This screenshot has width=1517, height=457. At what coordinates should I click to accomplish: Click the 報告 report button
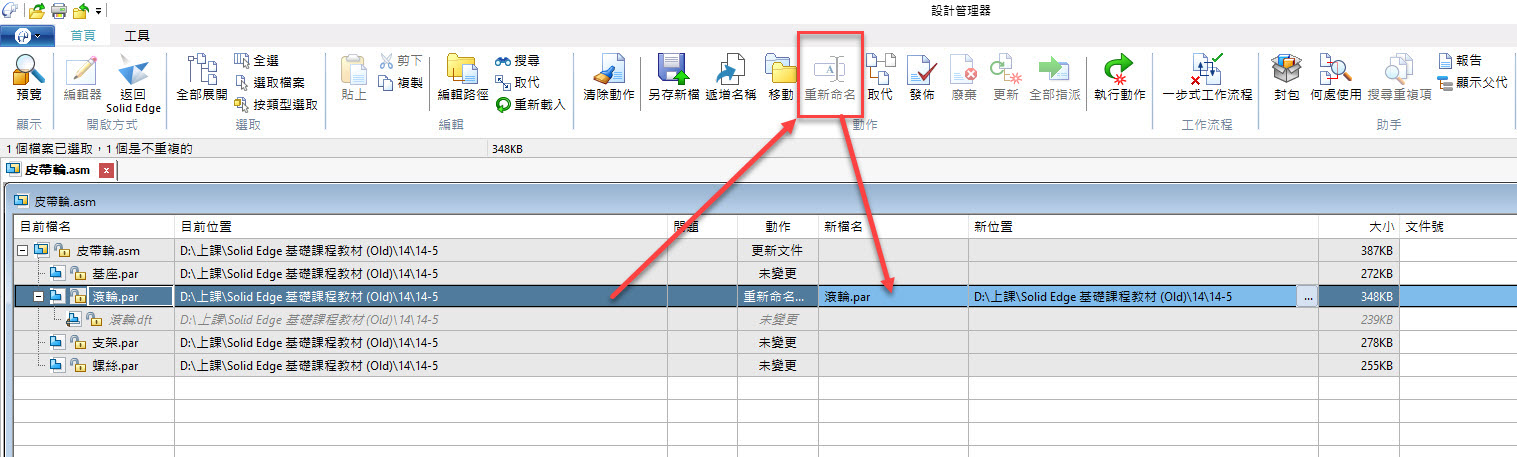click(x=1460, y=61)
